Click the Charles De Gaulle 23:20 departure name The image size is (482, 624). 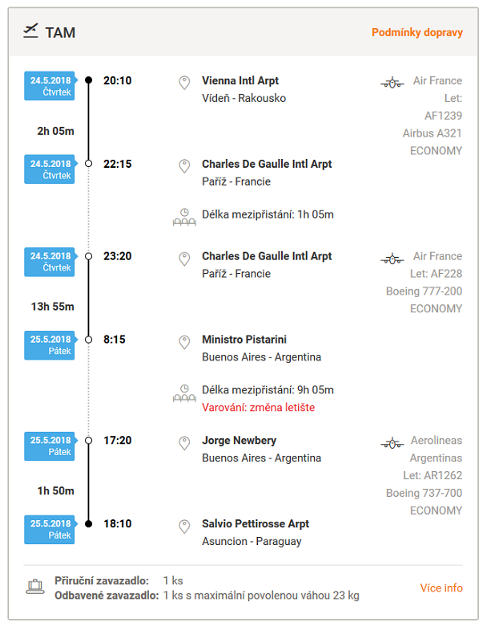coord(267,256)
